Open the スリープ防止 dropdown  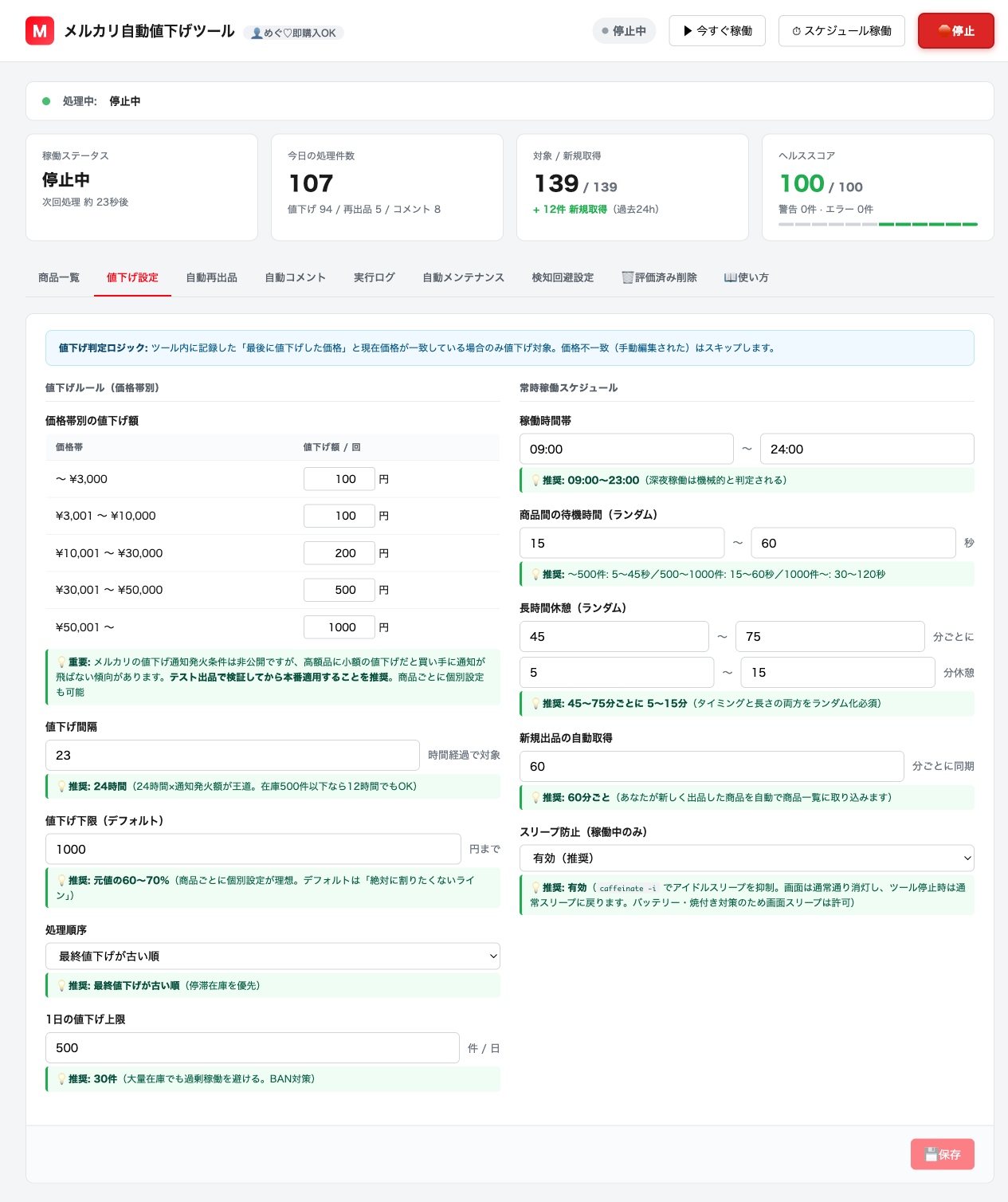tap(747, 858)
